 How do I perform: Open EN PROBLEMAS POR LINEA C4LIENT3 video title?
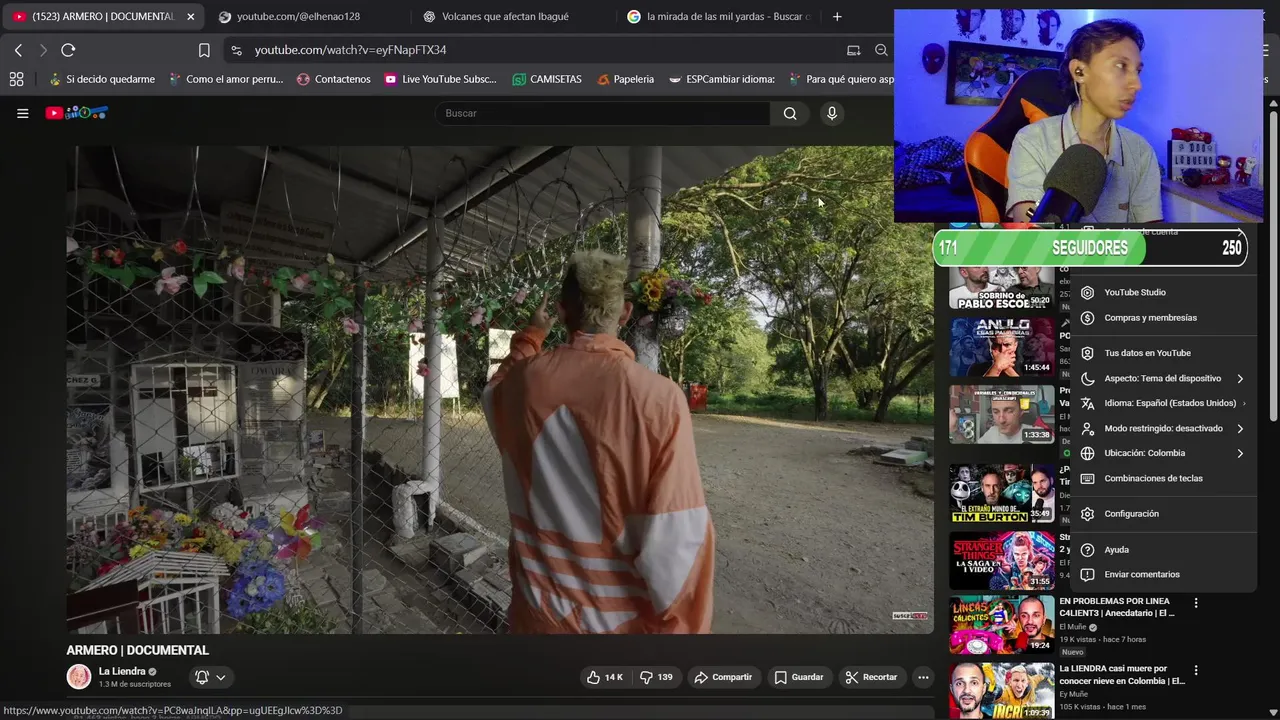pyautogui.click(x=1117, y=607)
